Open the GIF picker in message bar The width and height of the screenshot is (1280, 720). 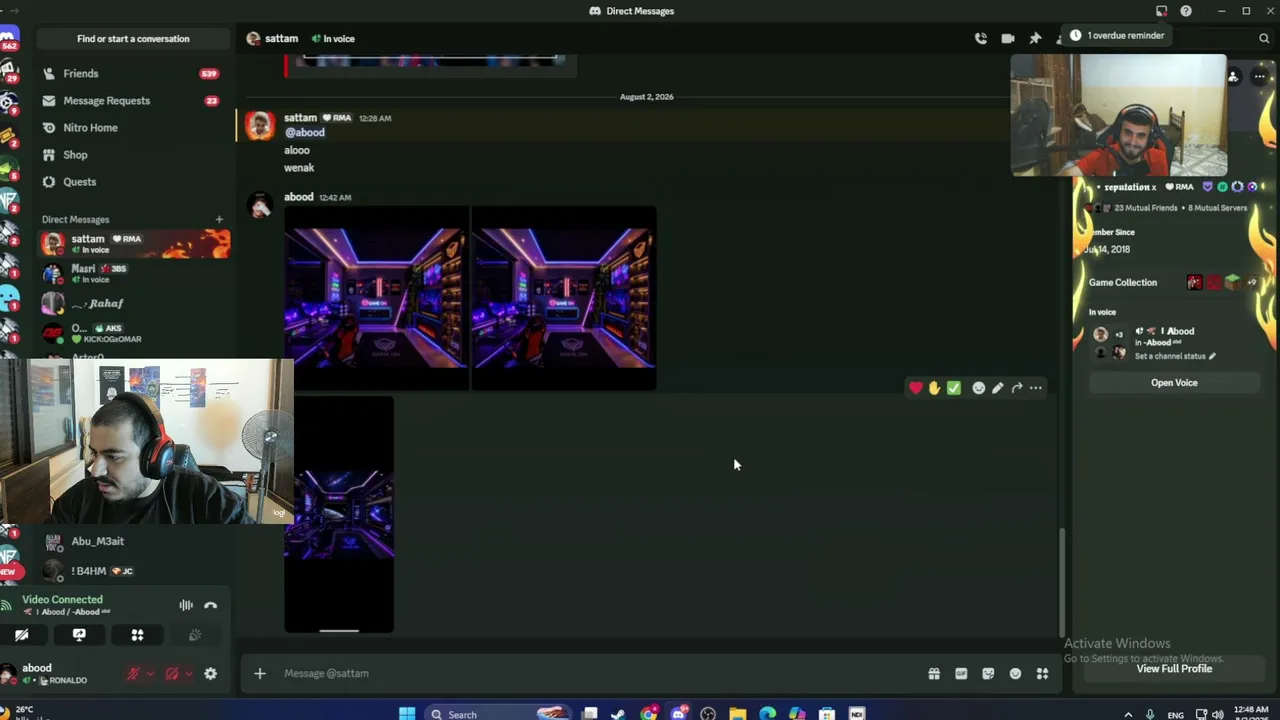click(x=961, y=674)
